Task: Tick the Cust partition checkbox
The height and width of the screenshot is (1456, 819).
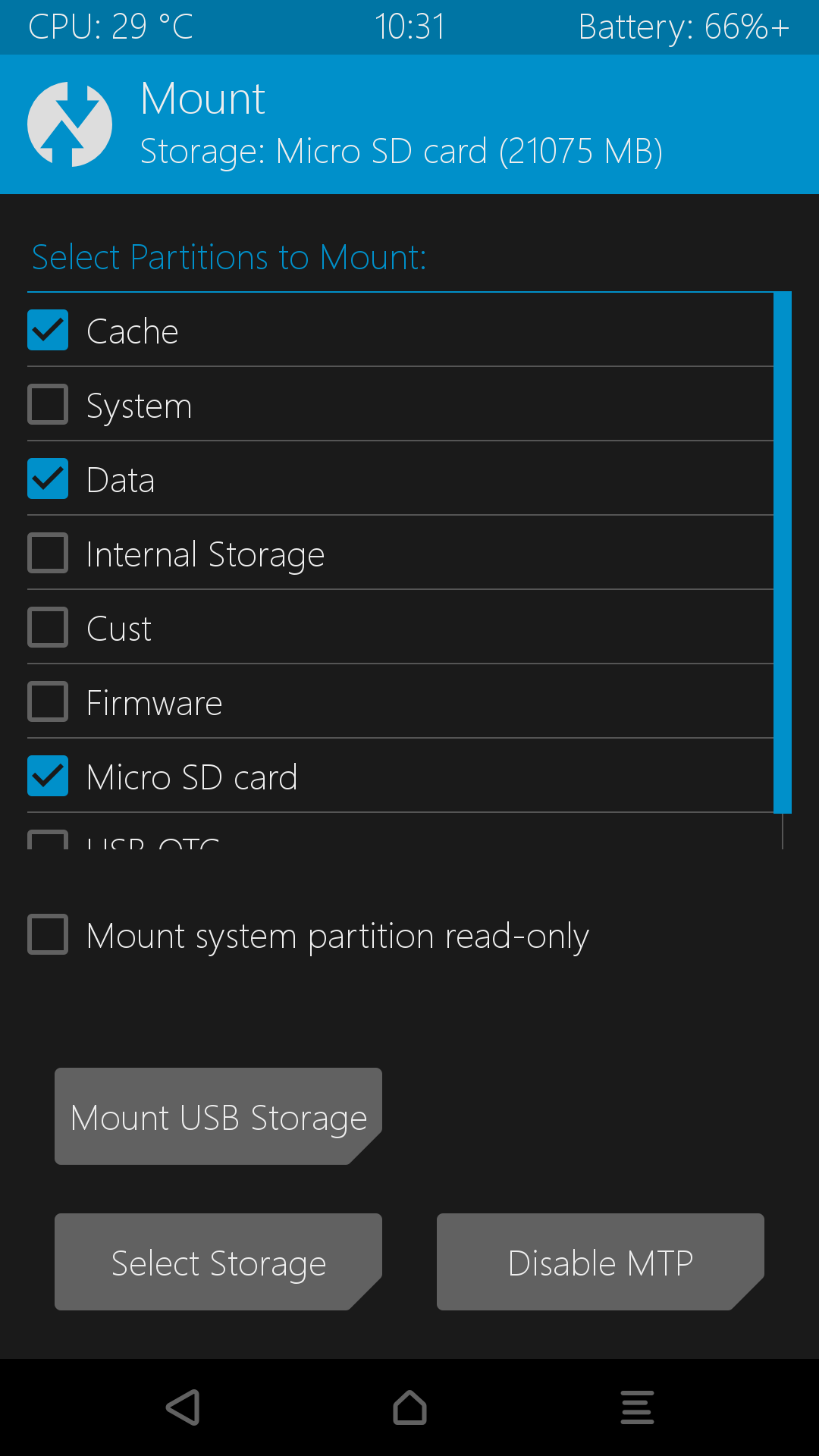Action: [x=48, y=628]
